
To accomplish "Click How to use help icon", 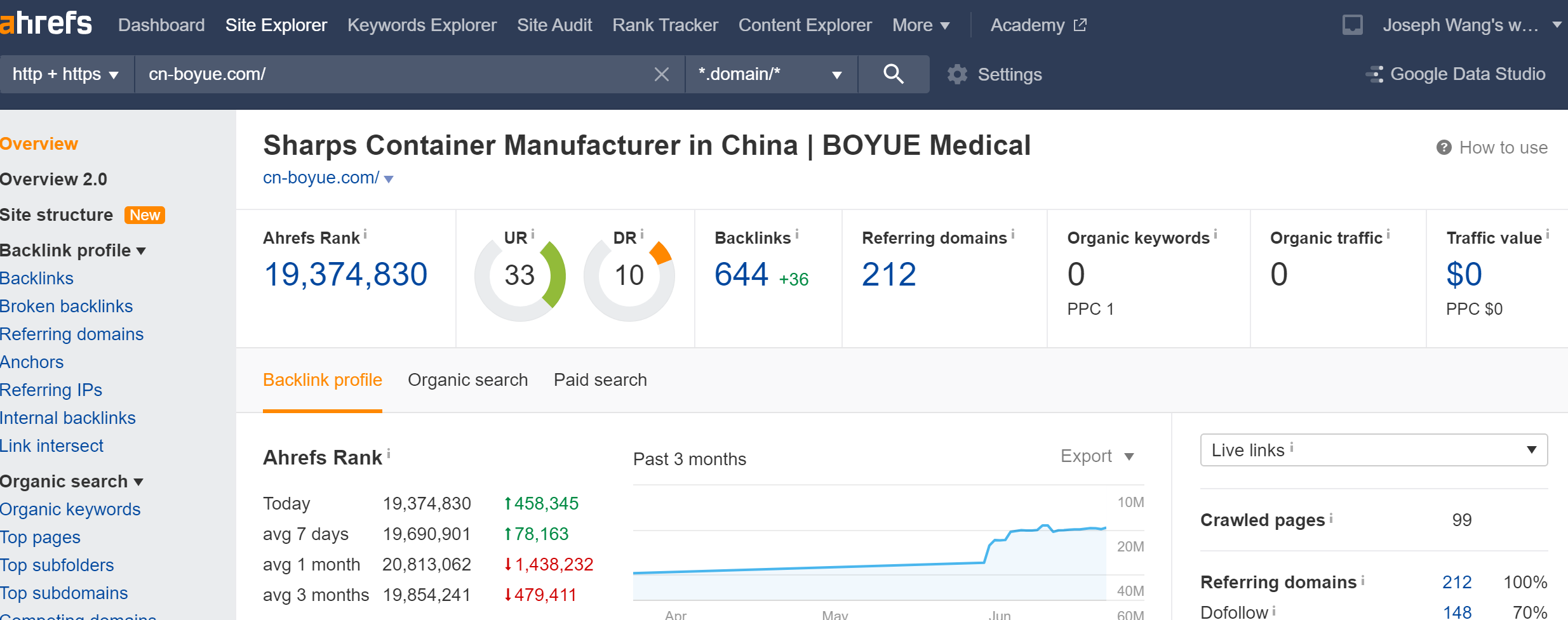I will pyautogui.click(x=1444, y=147).
